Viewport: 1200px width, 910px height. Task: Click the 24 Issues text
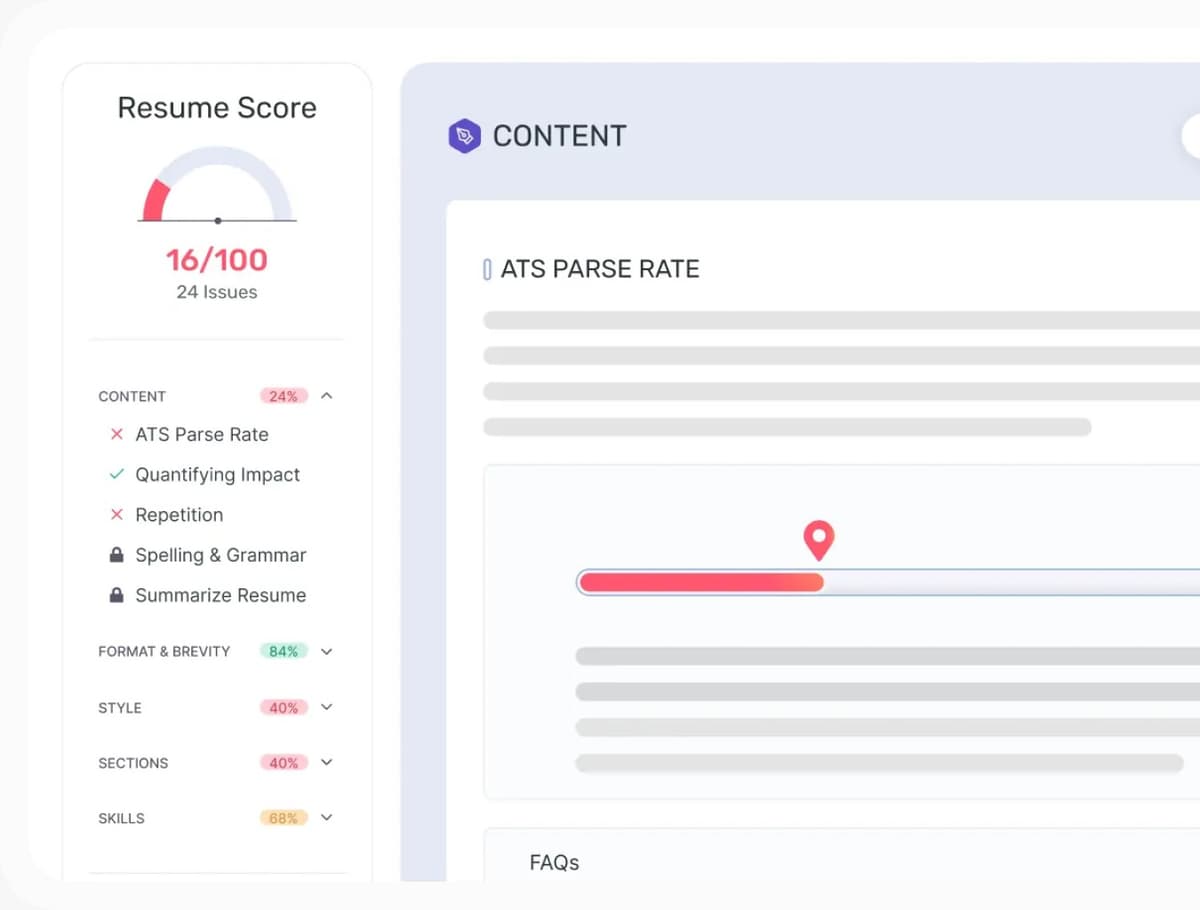tap(217, 292)
